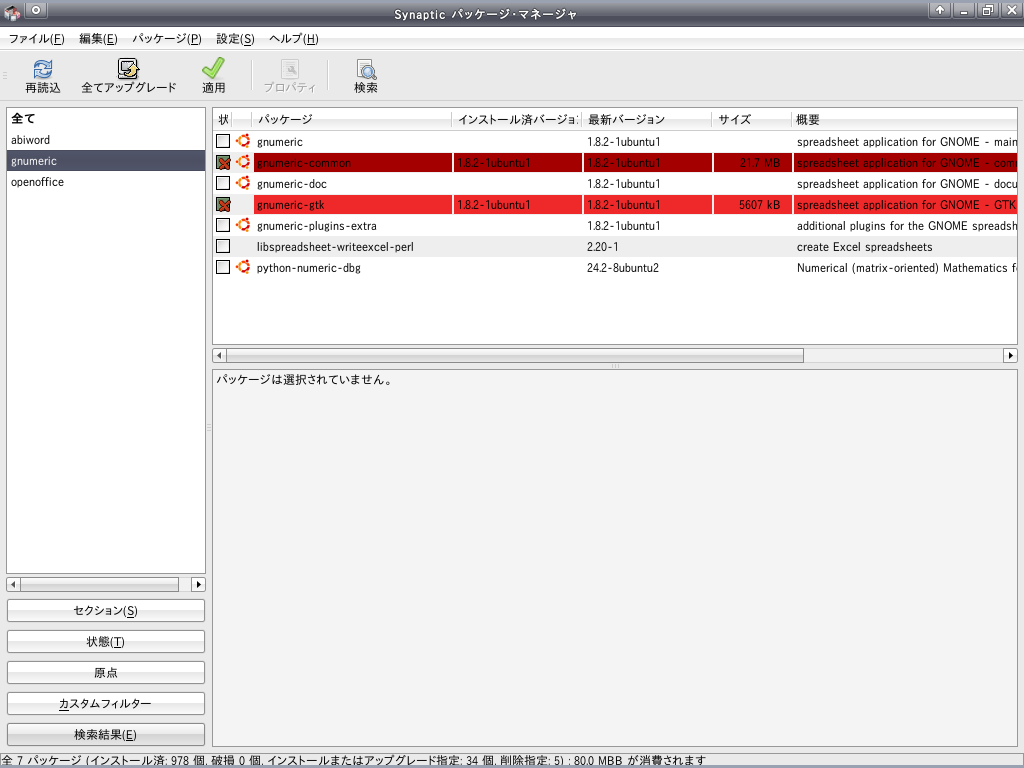Click package list horizontal scrollbar thumb

coord(515,355)
